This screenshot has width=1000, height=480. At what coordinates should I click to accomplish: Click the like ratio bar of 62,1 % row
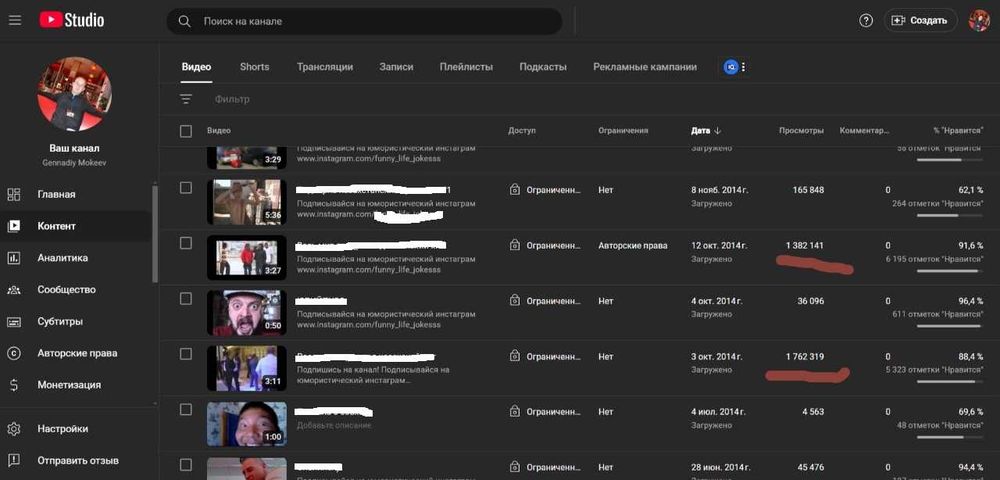[950, 215]
